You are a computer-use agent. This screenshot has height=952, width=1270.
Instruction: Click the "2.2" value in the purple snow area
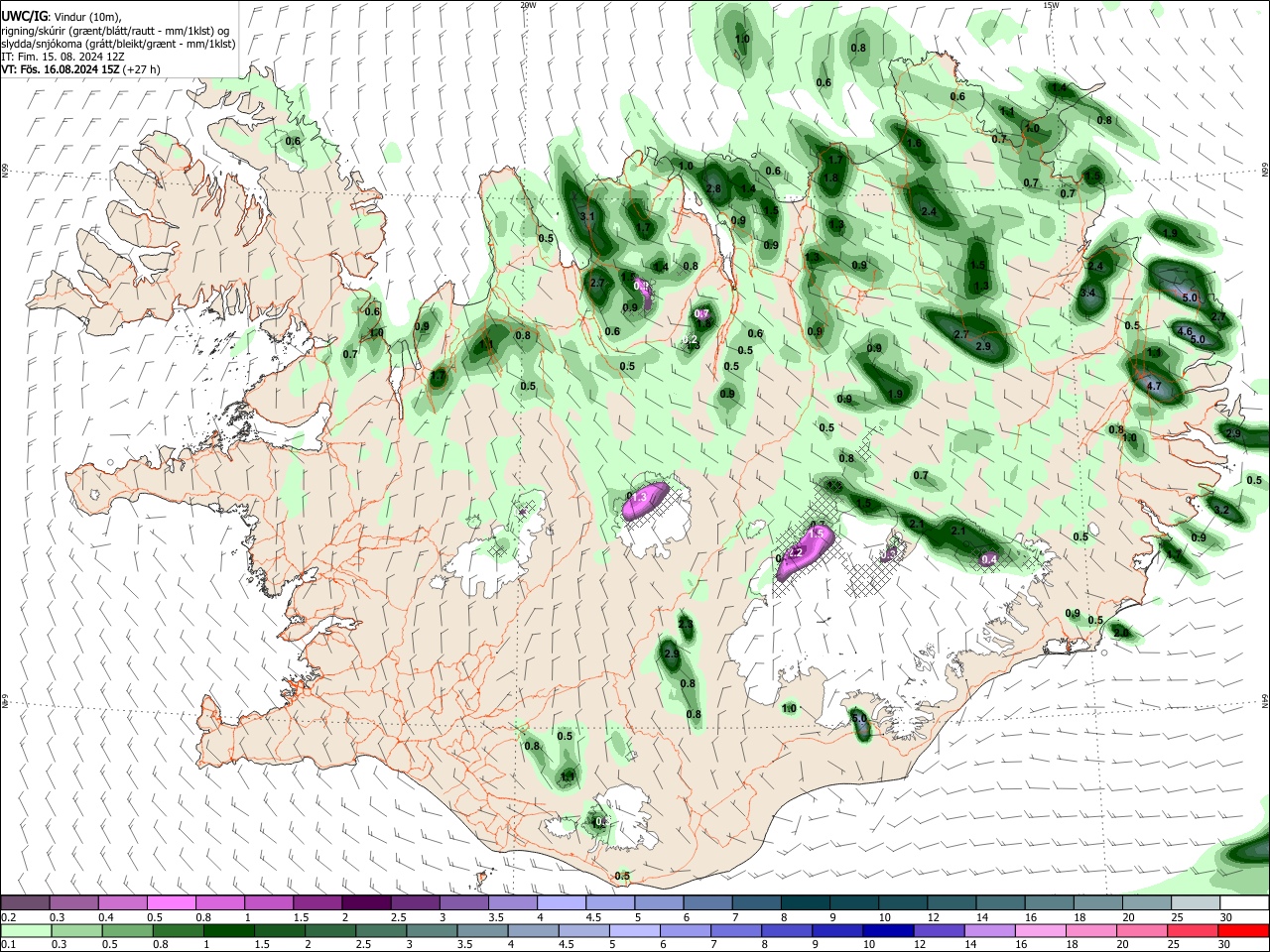click(795, 552)
